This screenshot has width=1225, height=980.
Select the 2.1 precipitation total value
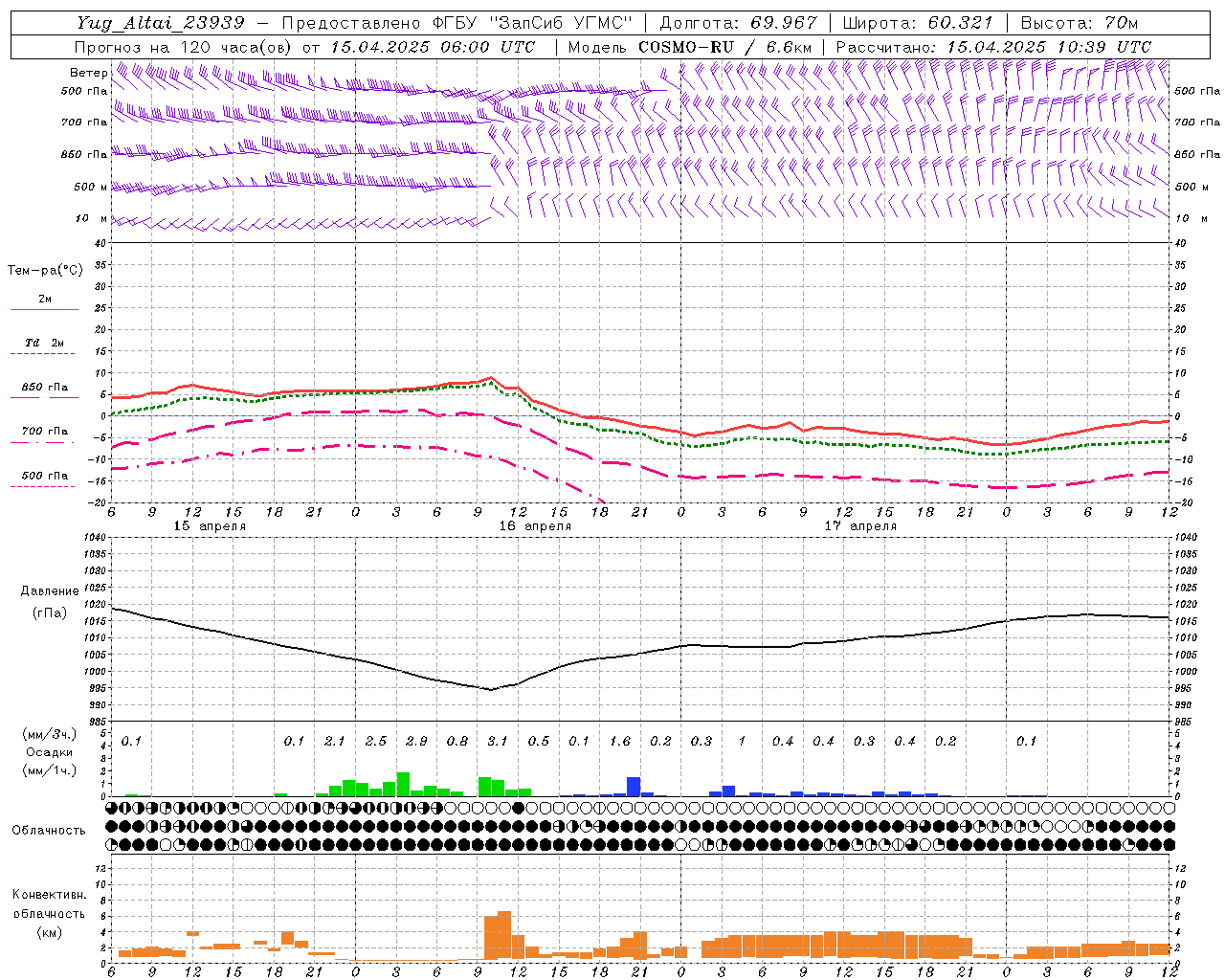click(335, 741)
